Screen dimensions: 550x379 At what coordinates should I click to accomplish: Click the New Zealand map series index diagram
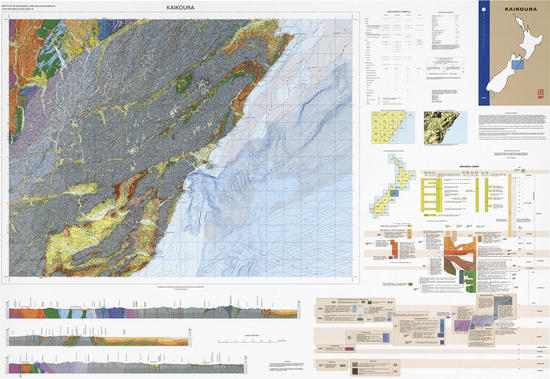(x=392, y=185)
